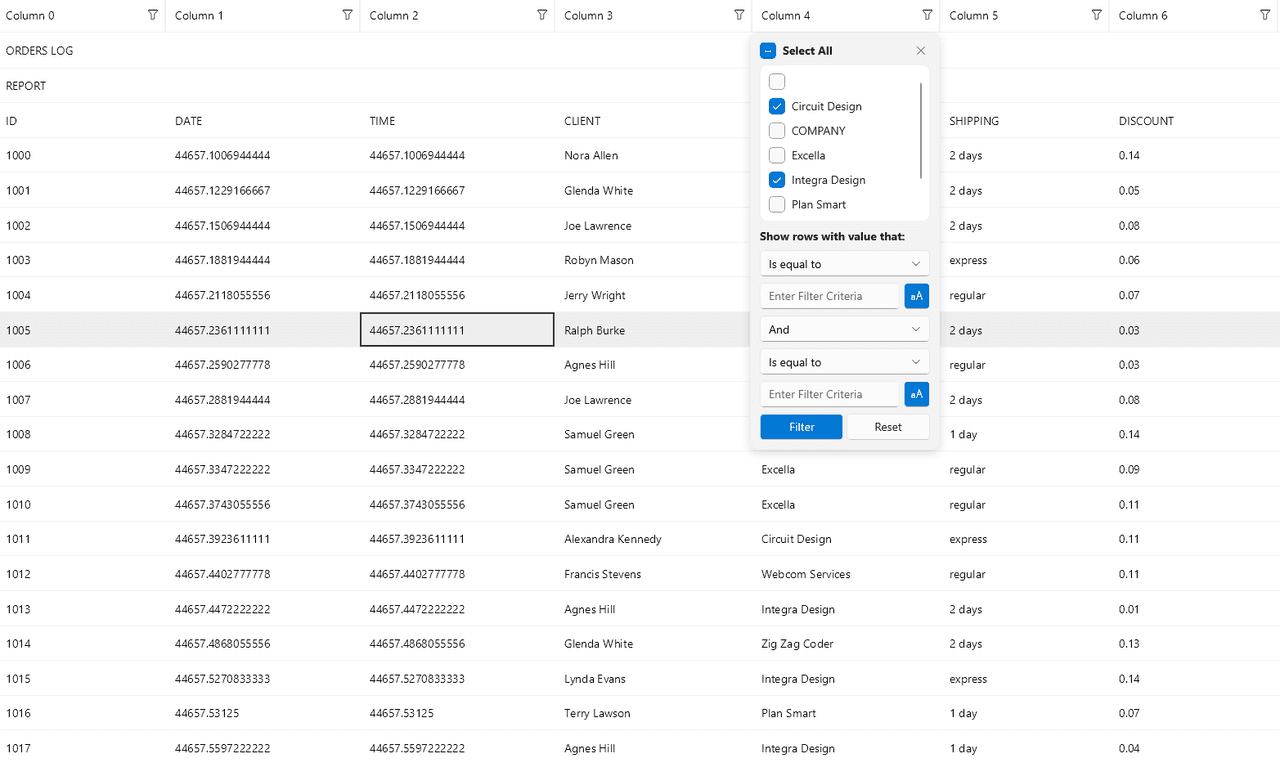The image size is (1280, 762).
Task: Click the Reset button
Action: click(888, 427)
